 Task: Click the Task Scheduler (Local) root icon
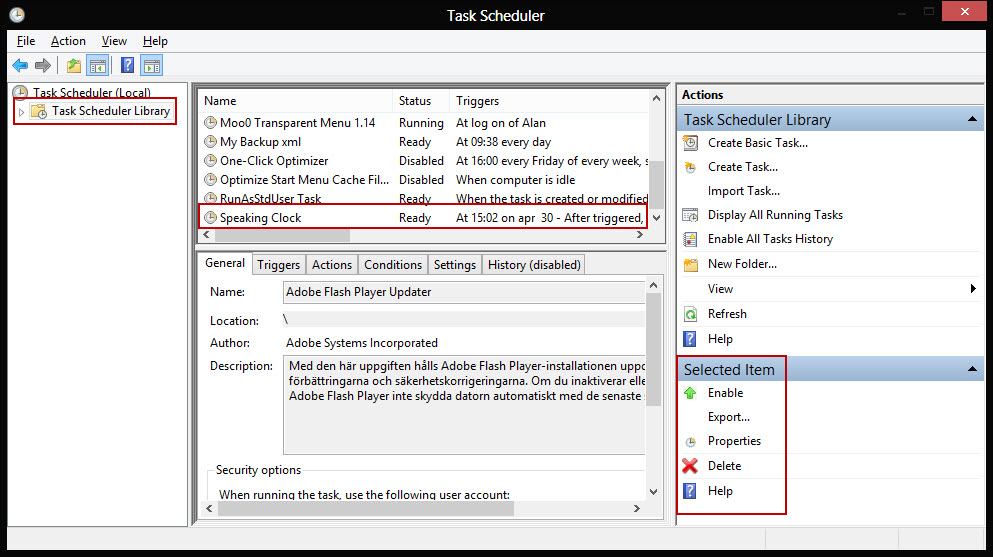20,93
